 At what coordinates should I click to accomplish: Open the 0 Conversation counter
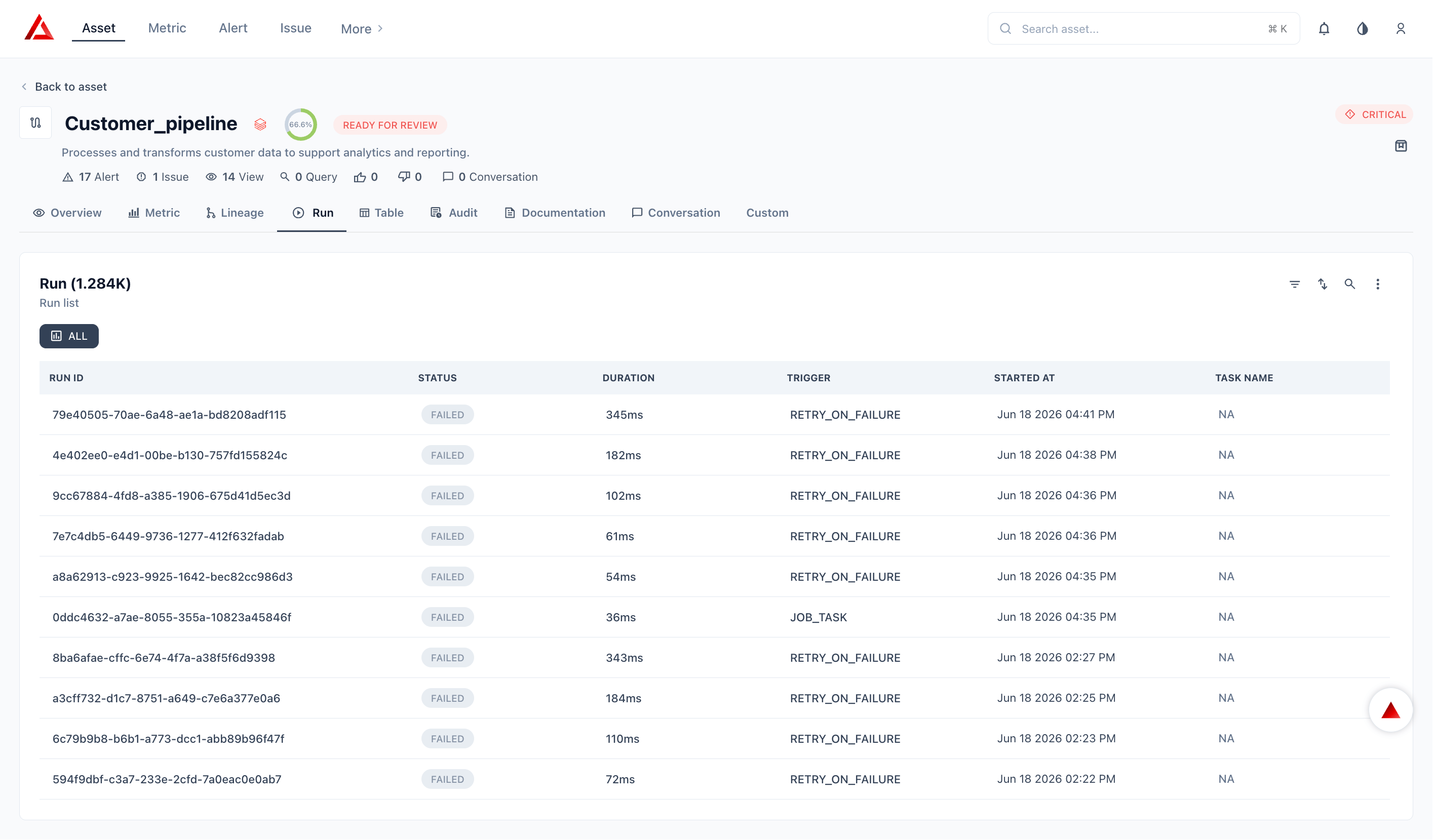[490, 177]
